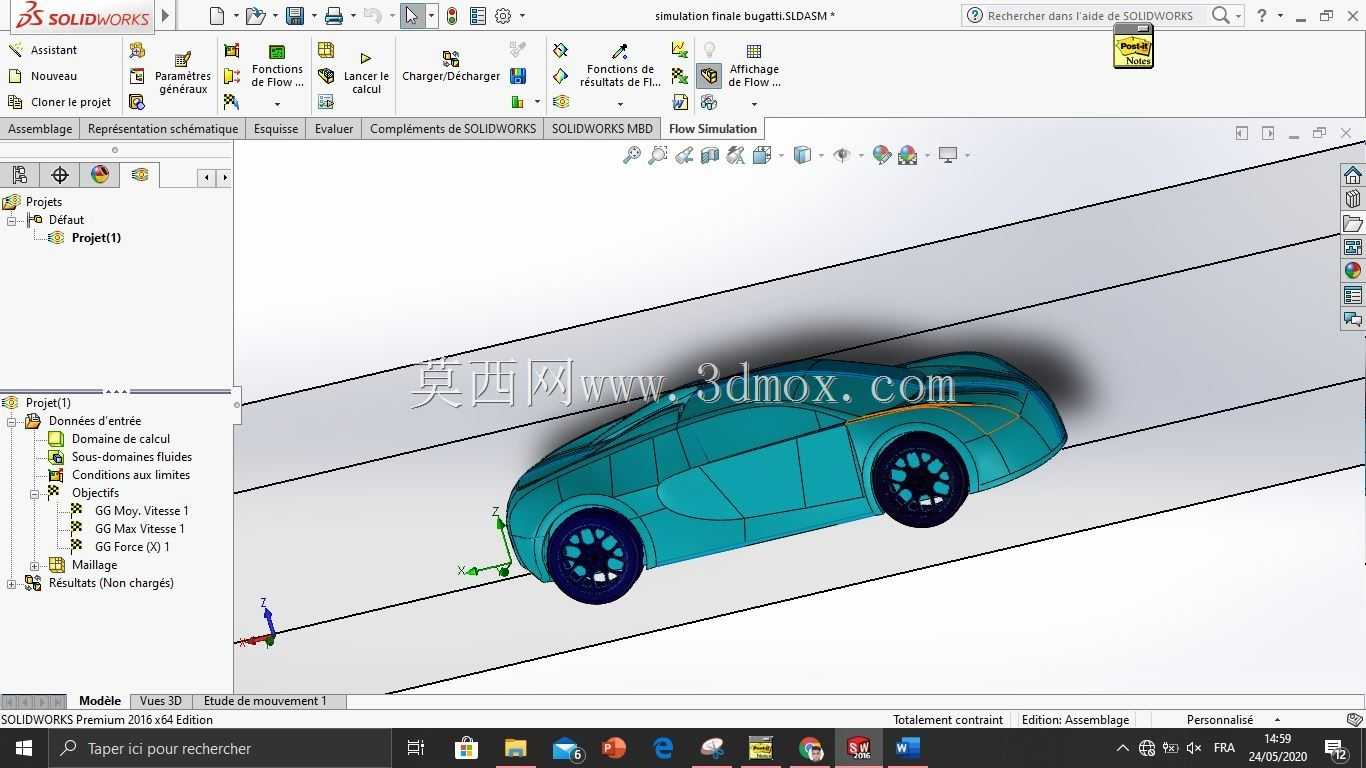Select Projet(1) under Défaut

pyautogui.click(x=96, y=238)
